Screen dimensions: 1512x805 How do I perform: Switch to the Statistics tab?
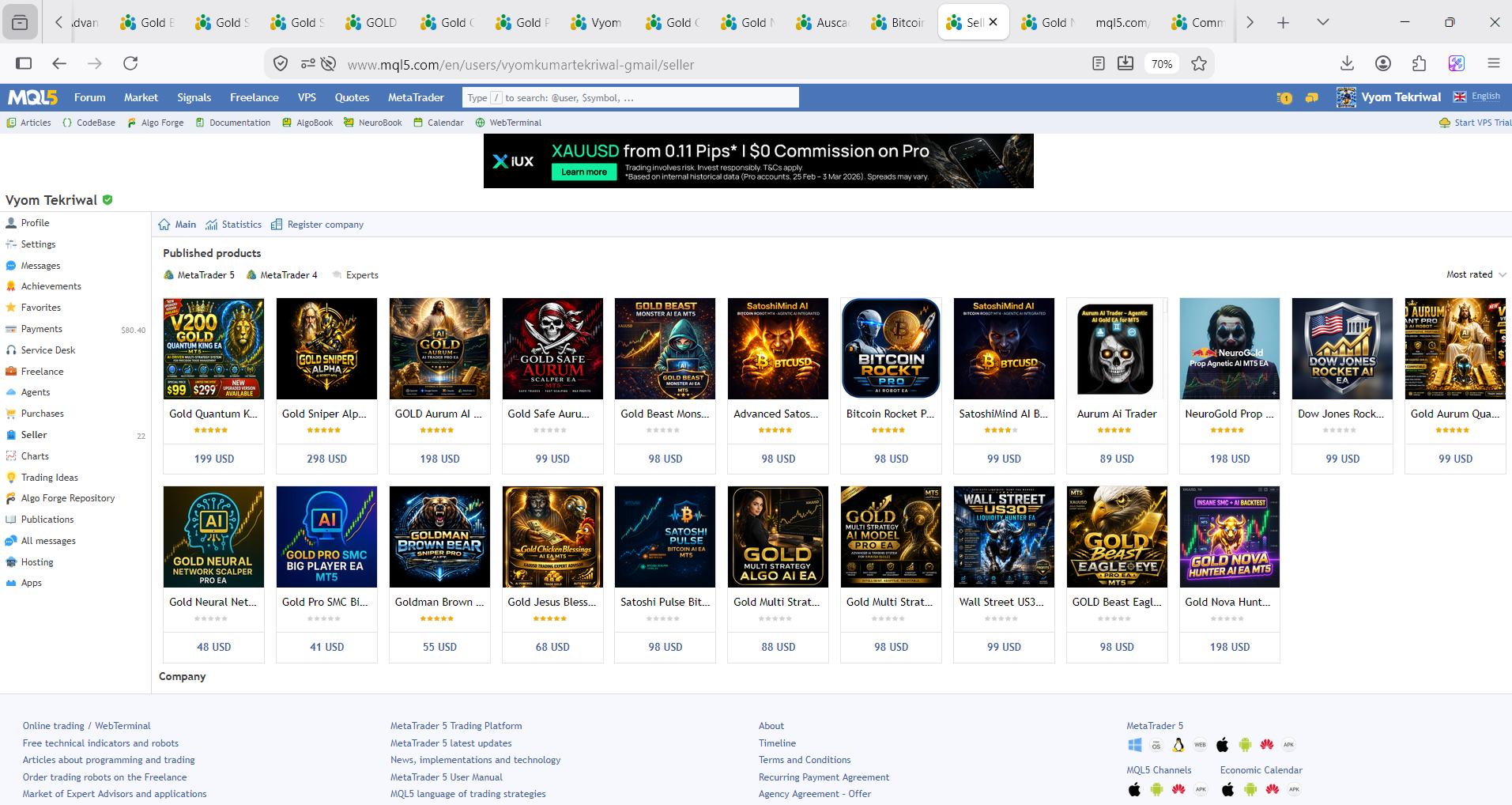coord(233,225)
